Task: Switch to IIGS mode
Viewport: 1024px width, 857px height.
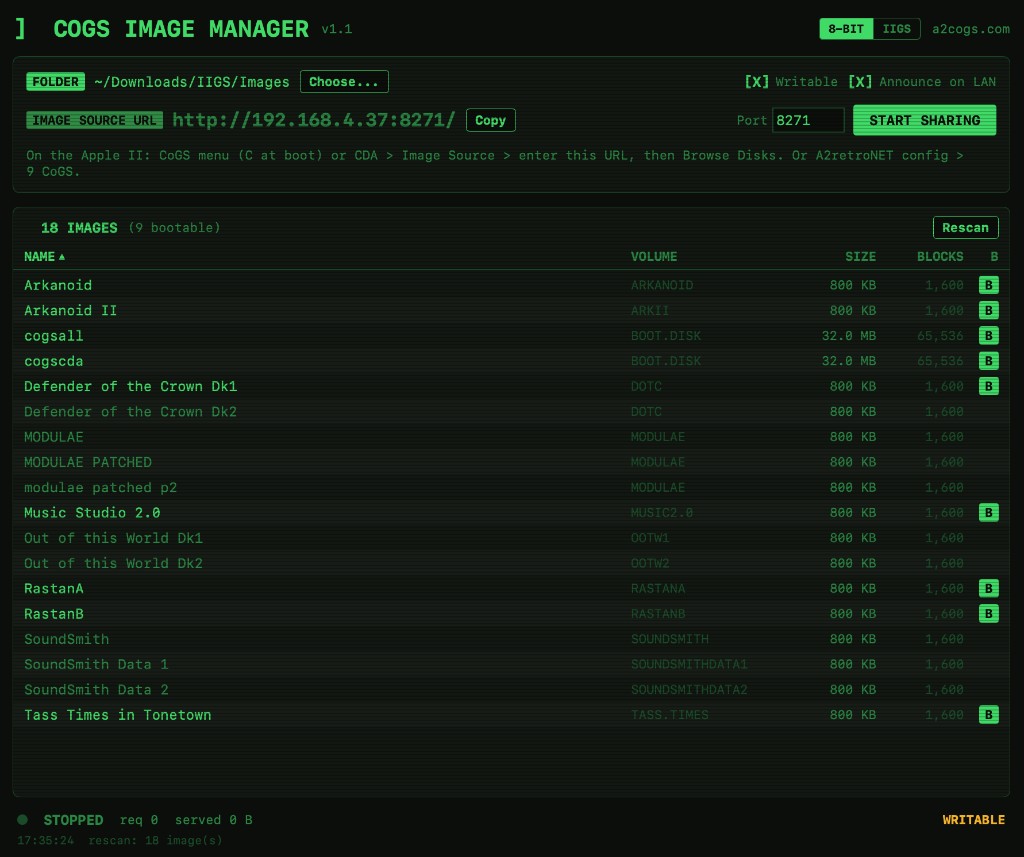Action: click(x=896, y=29)
